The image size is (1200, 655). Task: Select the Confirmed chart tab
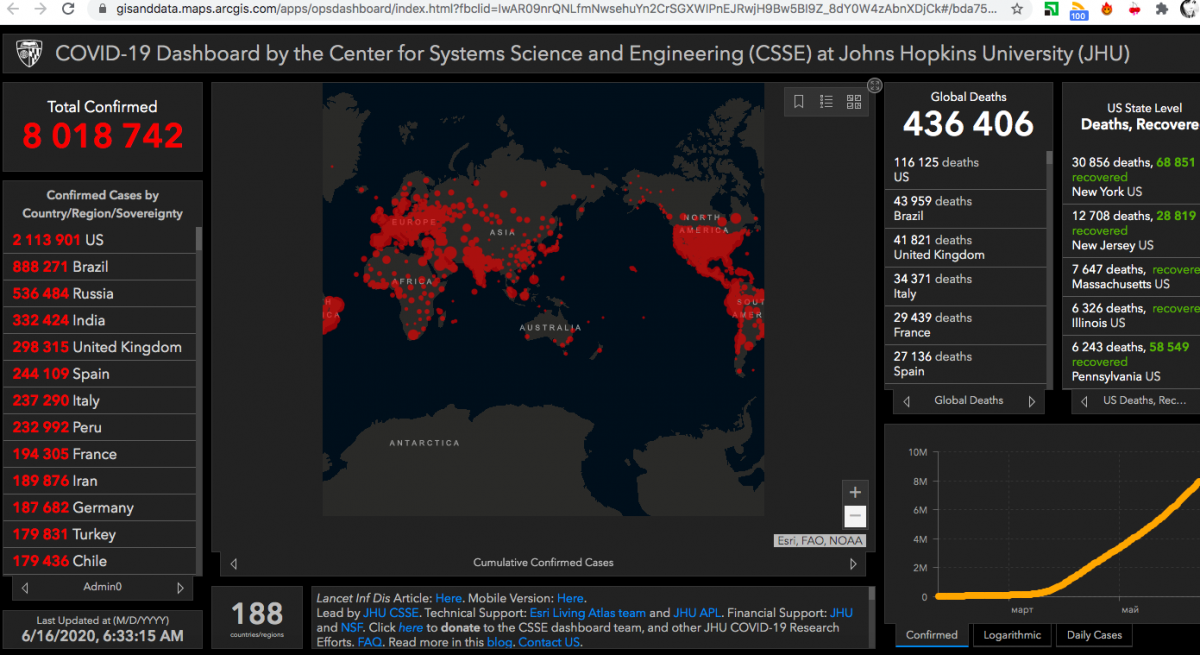(x=931, y=635)
